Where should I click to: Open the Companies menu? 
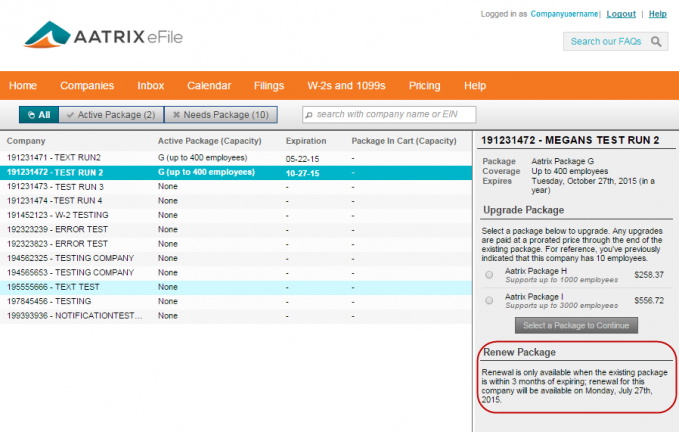tap(87, 86)
